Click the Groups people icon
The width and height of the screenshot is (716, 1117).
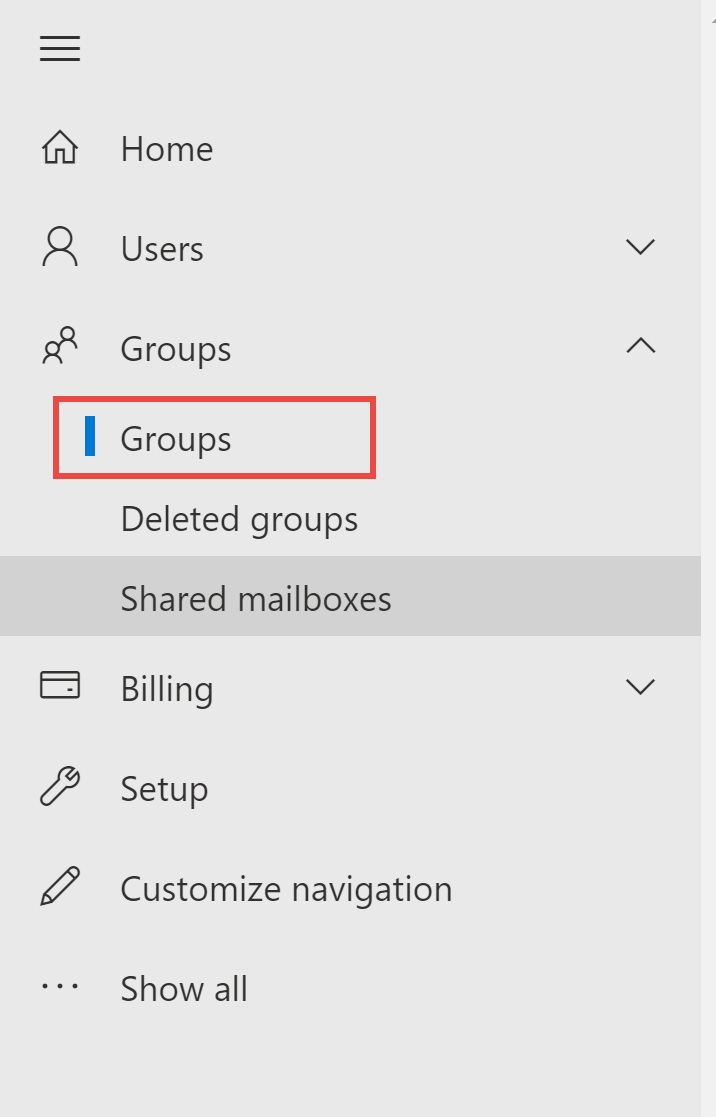coord(60,346)
